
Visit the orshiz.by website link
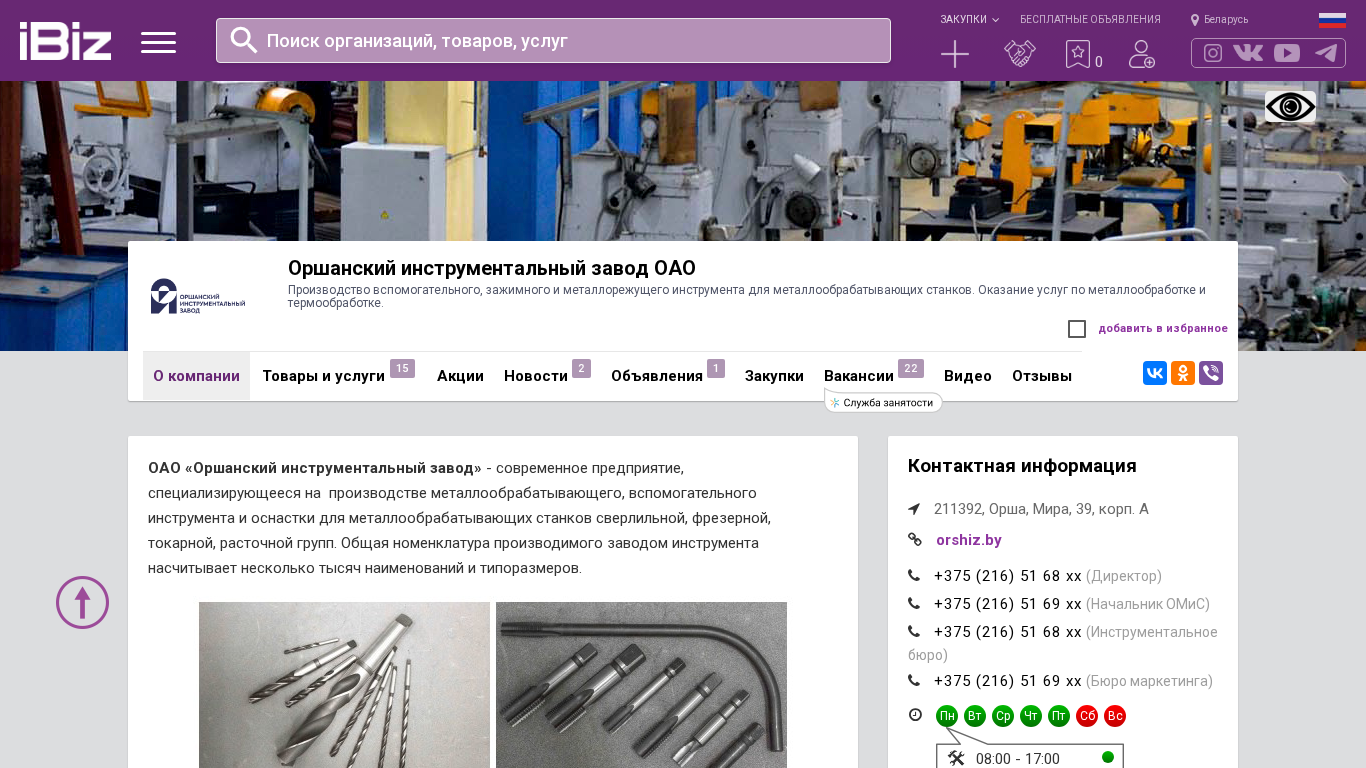(x=969, y=540)
